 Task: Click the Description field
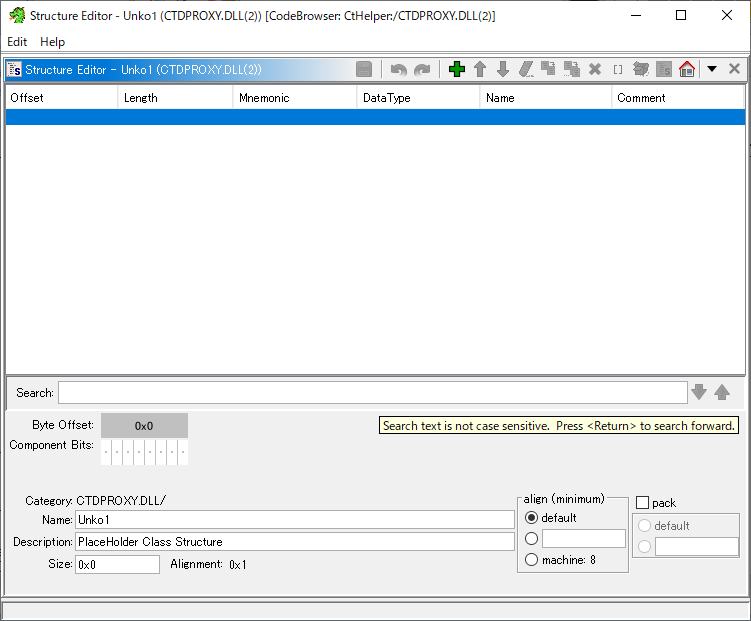click(295, 542)
